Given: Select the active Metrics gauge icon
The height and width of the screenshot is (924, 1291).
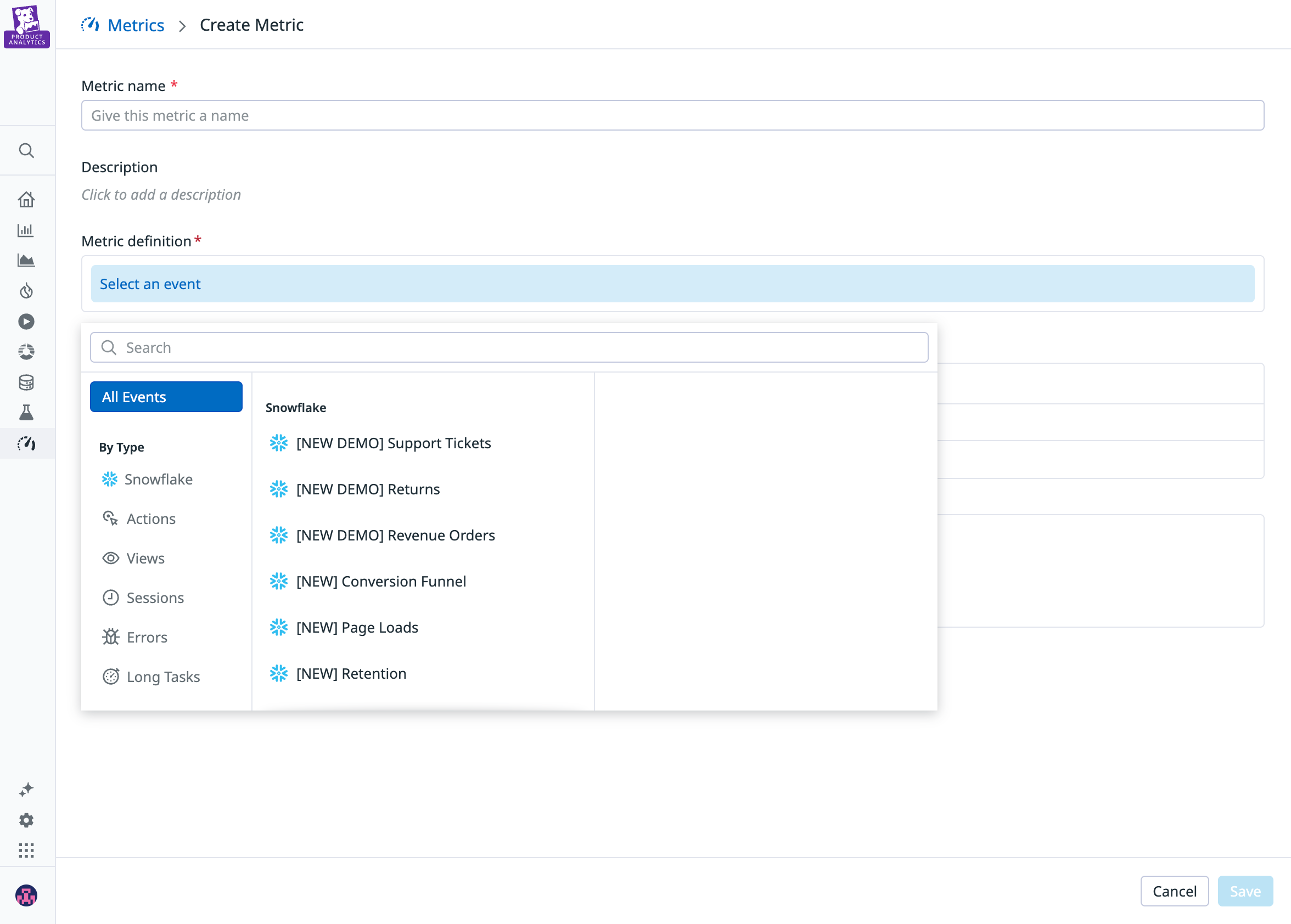Looking at the screenshot, I should pos(27,443).
